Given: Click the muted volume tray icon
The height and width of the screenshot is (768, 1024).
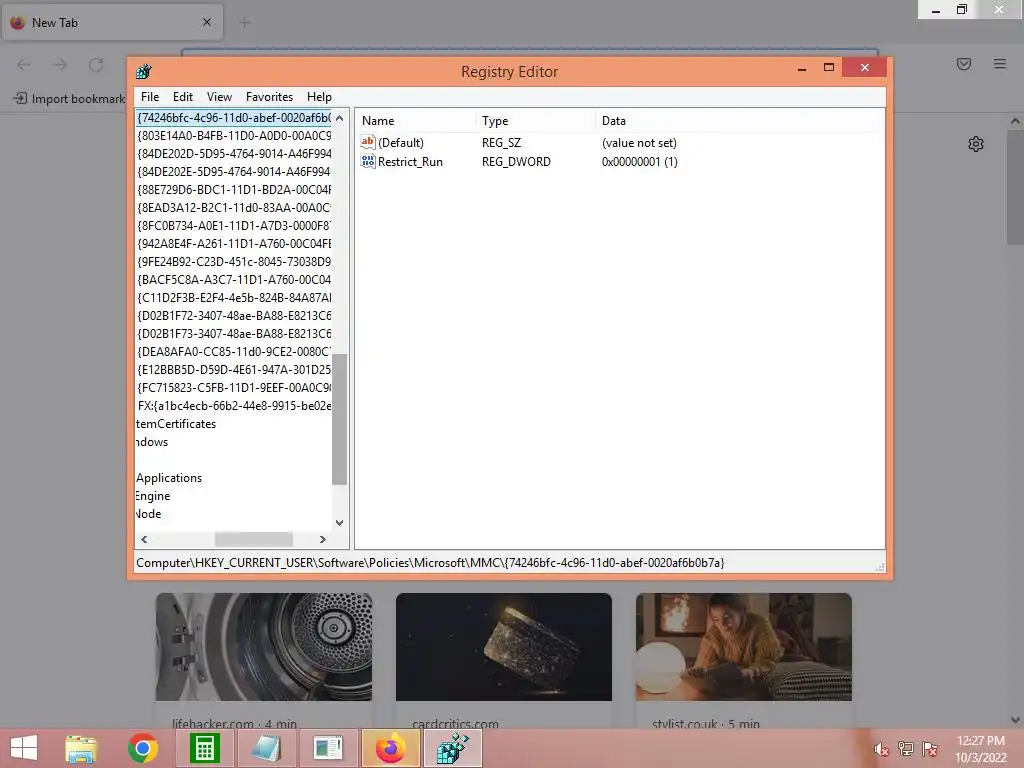Looking at the screenshot, I should point(881,749).
